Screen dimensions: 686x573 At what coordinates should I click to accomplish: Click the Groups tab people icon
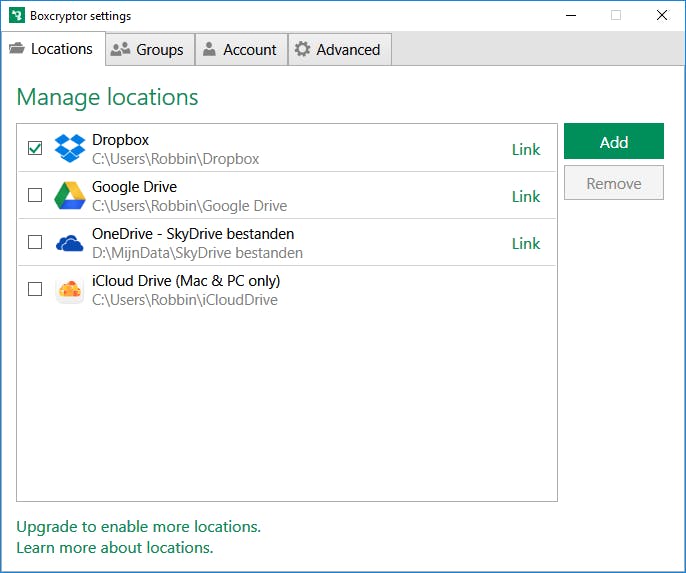point(120,49)
